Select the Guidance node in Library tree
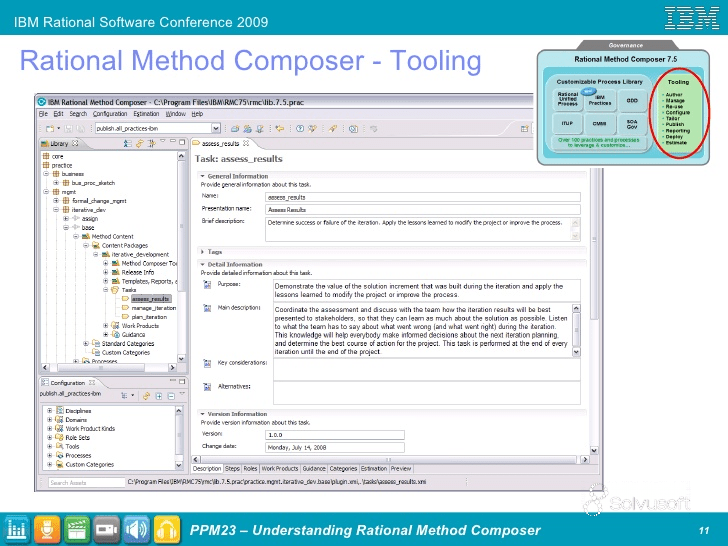 133,335
